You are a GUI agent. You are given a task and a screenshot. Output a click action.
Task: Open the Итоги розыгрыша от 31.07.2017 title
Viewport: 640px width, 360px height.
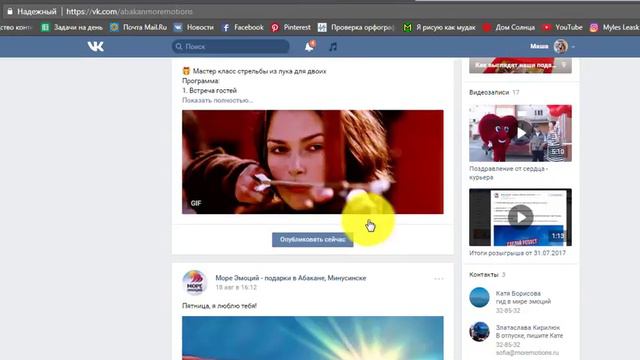click(x=517, y=253)
